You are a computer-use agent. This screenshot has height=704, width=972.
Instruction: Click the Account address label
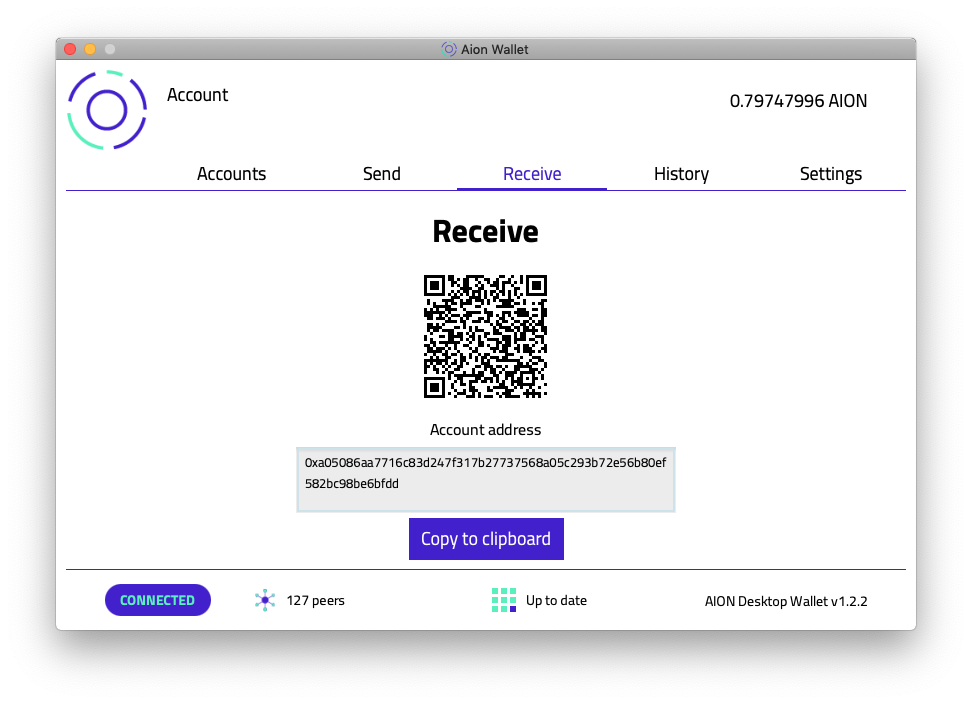click(485, 429)
